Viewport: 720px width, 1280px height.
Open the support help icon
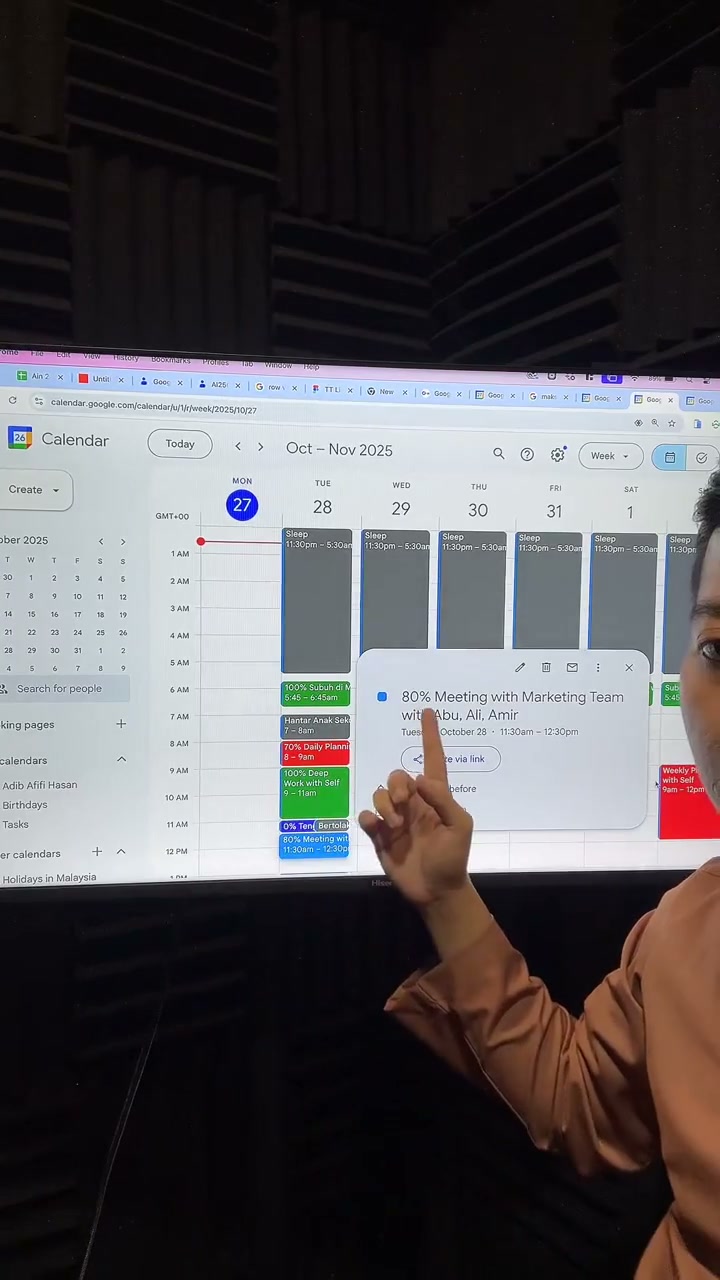click(527, 455)
